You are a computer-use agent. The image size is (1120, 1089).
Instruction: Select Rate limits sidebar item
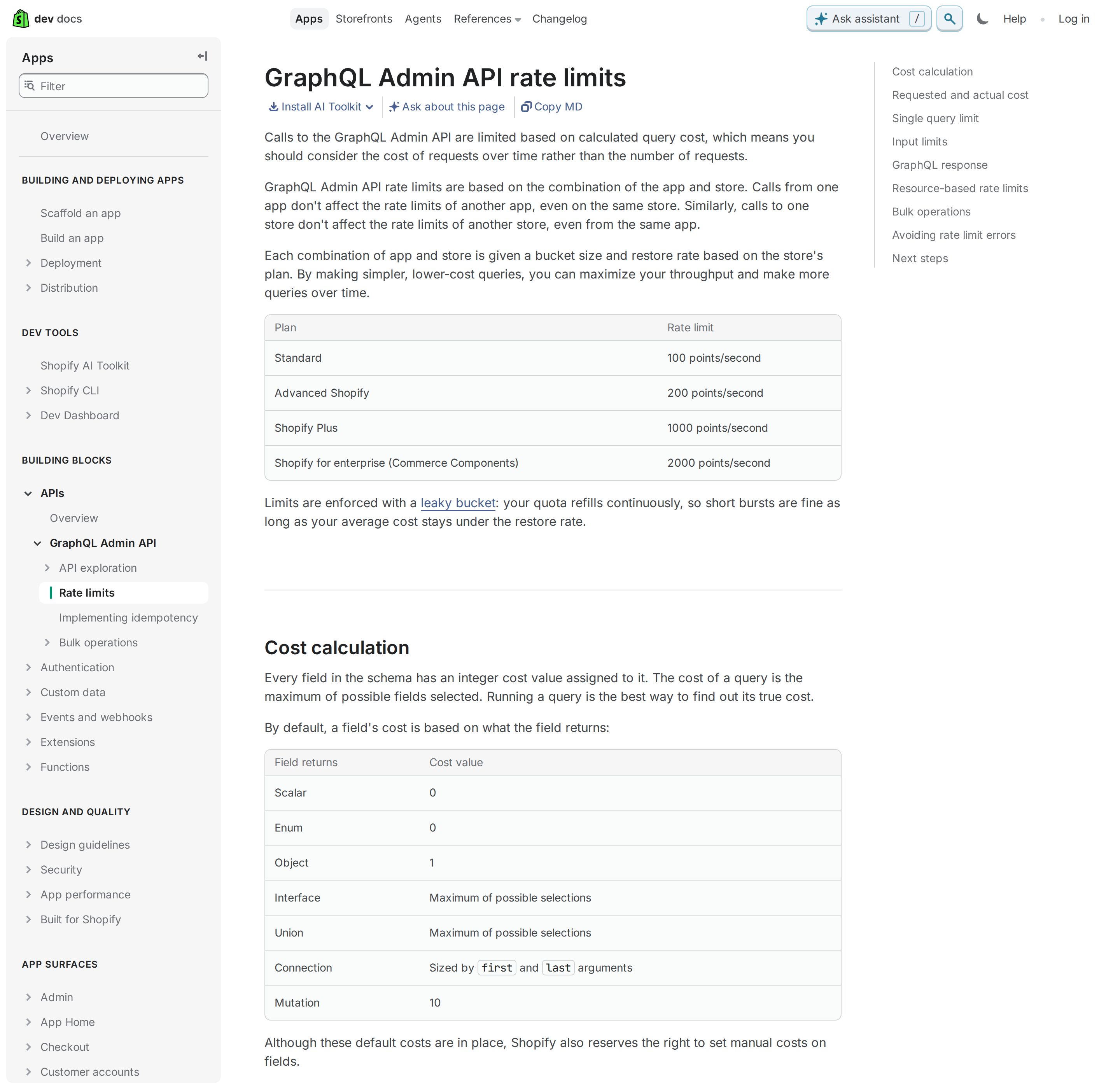(124, 593)
